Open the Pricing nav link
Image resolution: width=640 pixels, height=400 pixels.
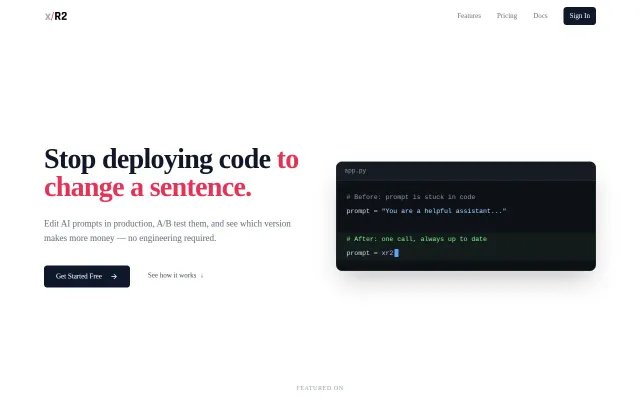click(x=507, y=16)
